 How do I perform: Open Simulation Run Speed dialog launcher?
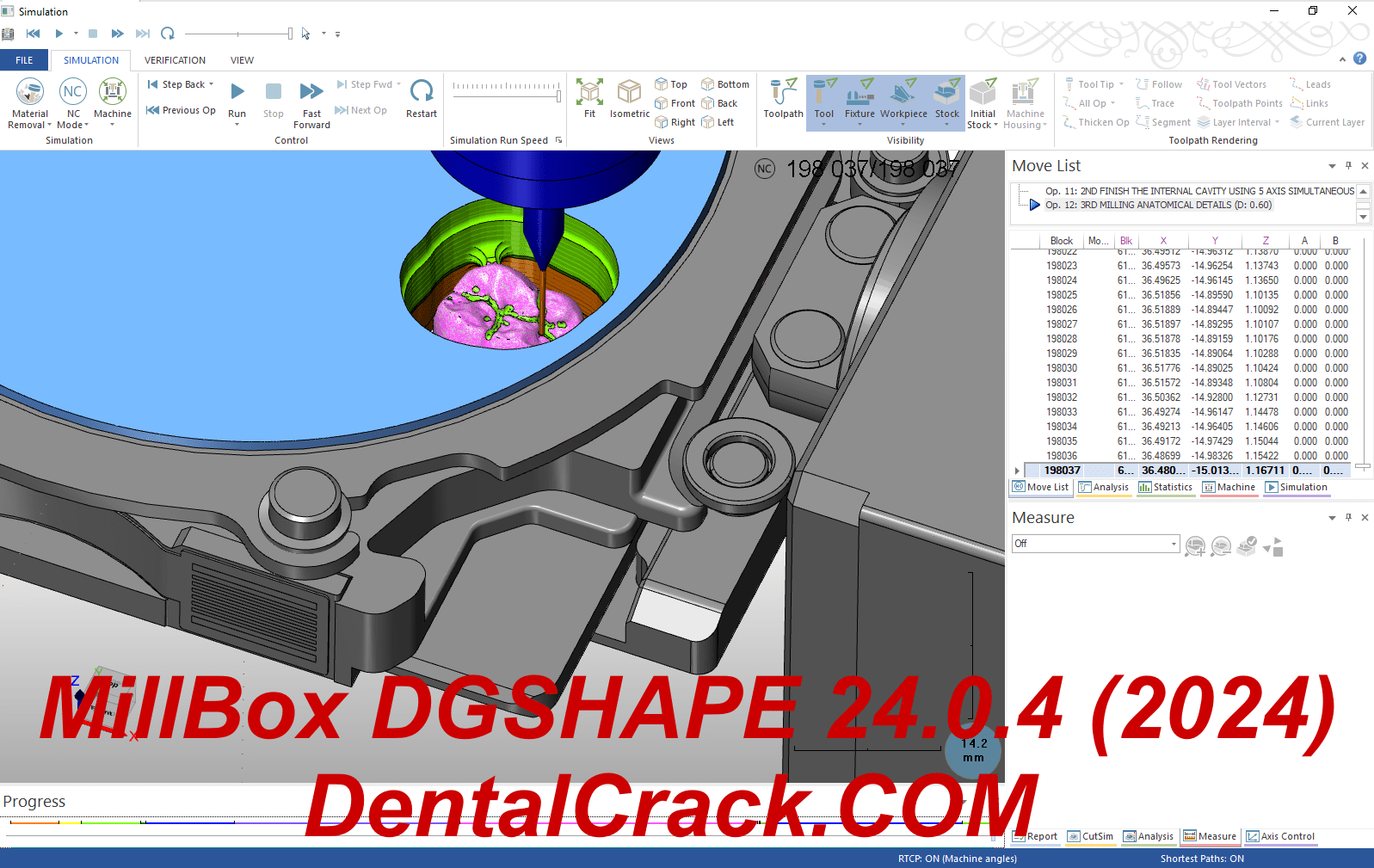point(558,140)
